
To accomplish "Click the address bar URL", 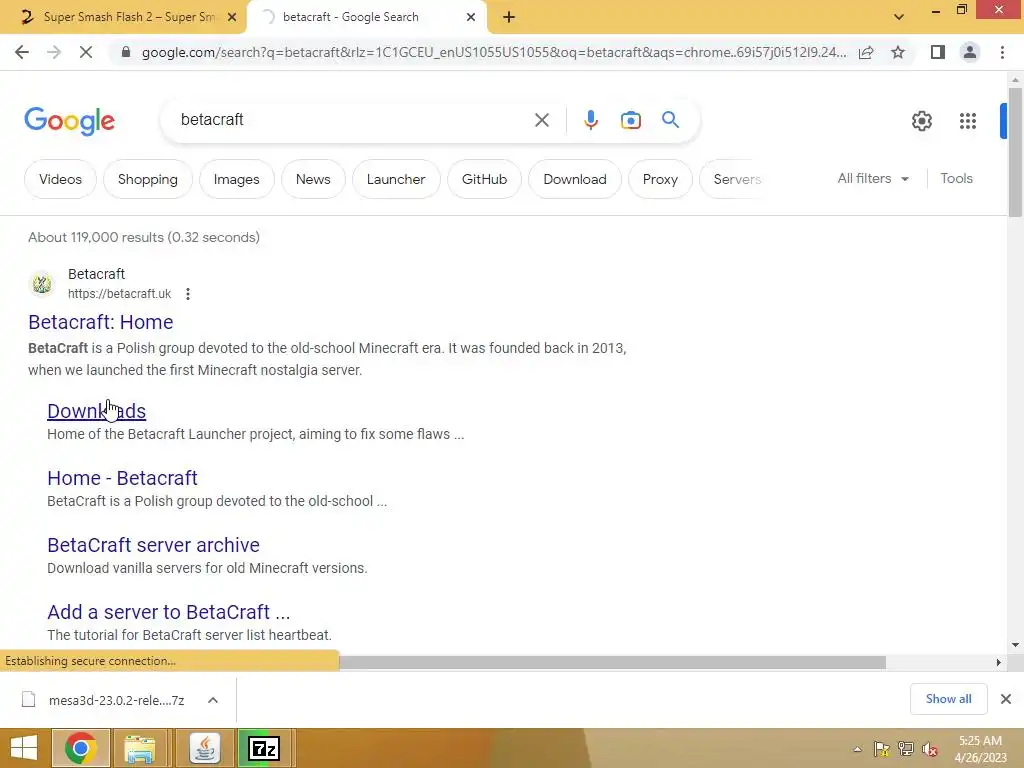I will click(x=494, y=52).
